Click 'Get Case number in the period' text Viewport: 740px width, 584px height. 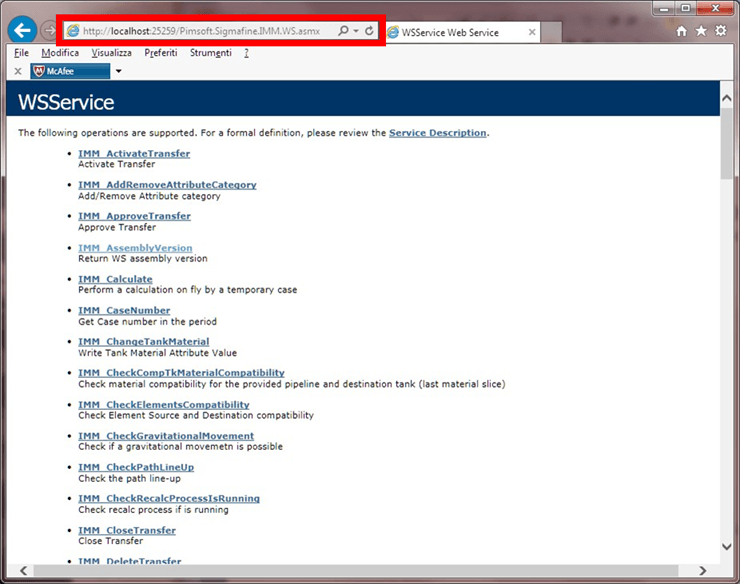pyautogui.click(x=147, y=322)
